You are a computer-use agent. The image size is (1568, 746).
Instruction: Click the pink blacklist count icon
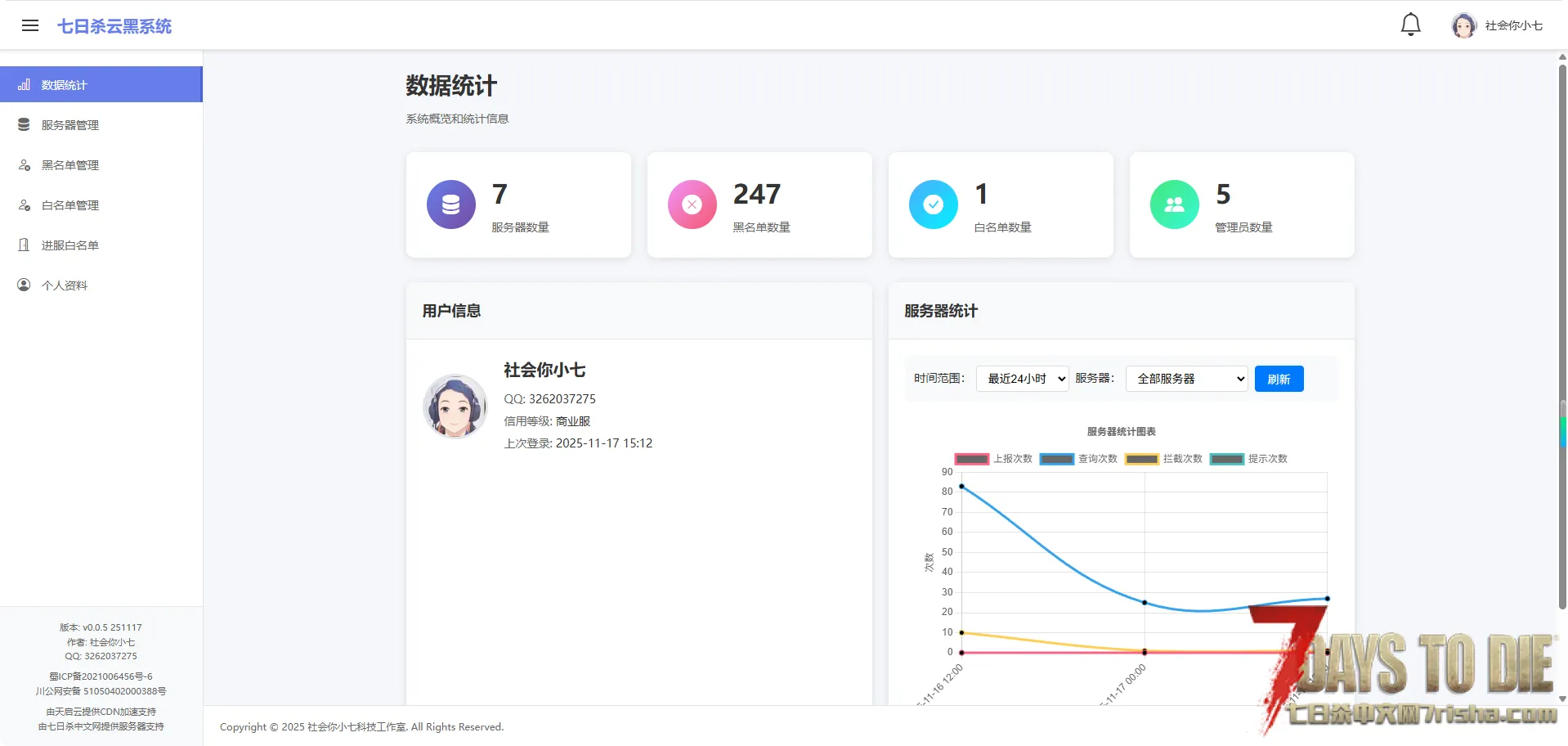pos(692,204)
